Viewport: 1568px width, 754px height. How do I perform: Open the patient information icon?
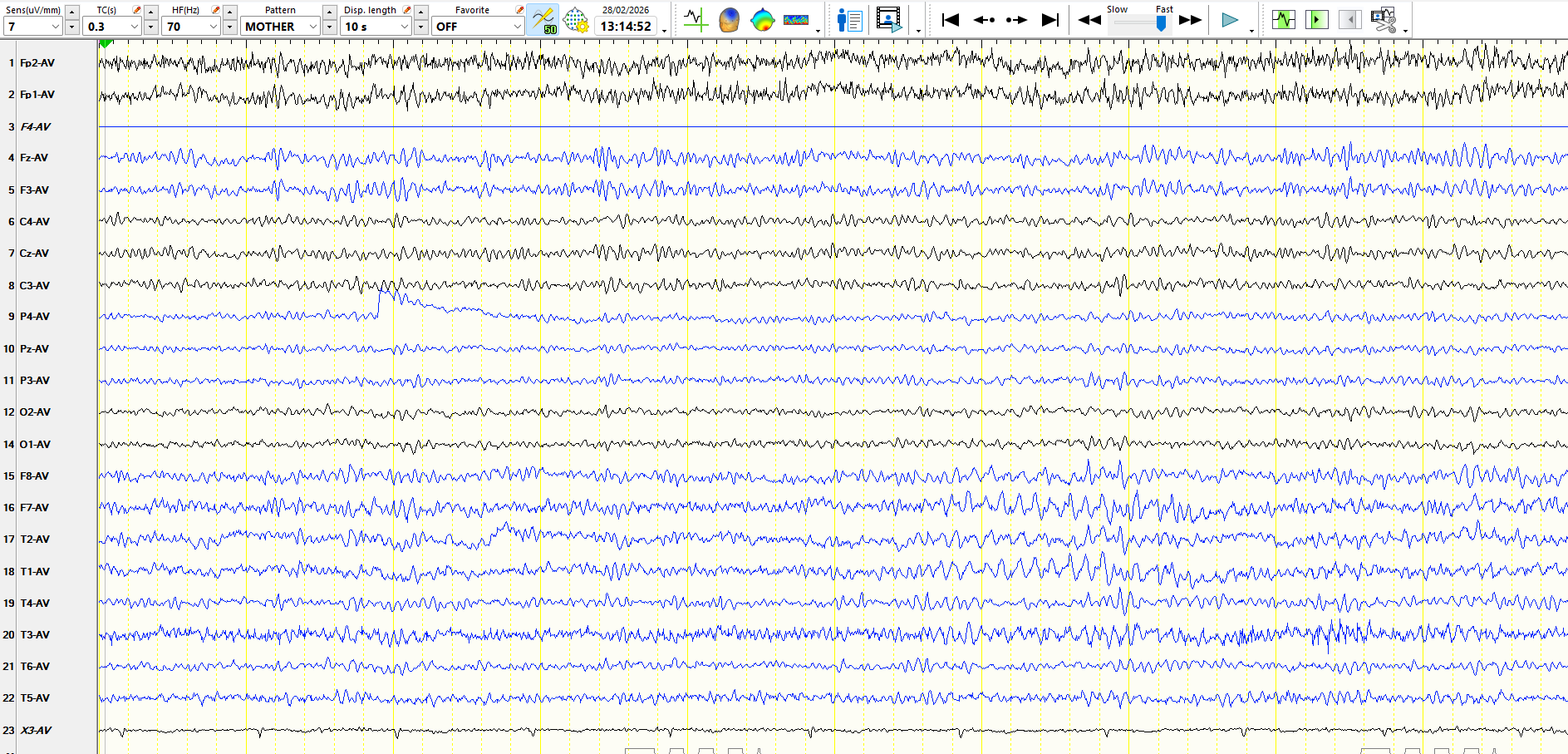click(x=849, y=20)
